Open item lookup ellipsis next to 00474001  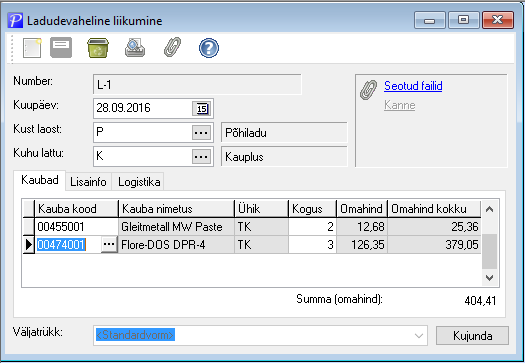click(109, 244)
